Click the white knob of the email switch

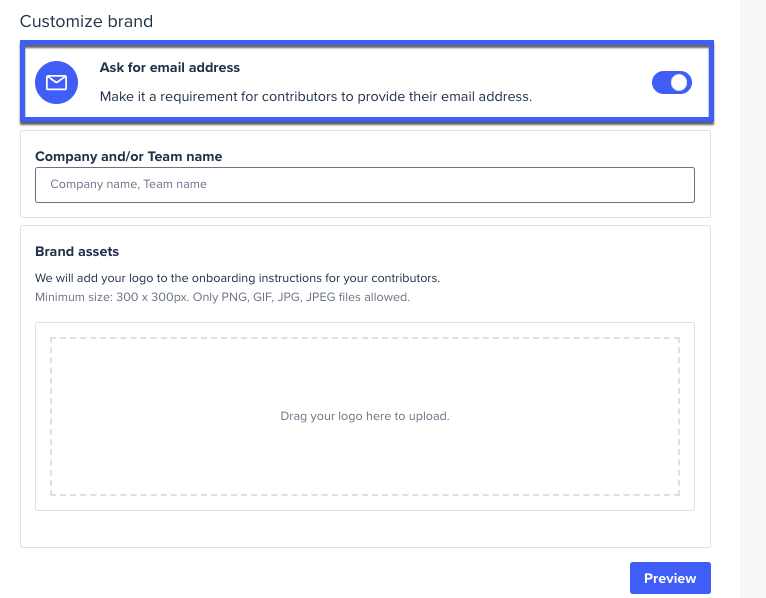679,83
